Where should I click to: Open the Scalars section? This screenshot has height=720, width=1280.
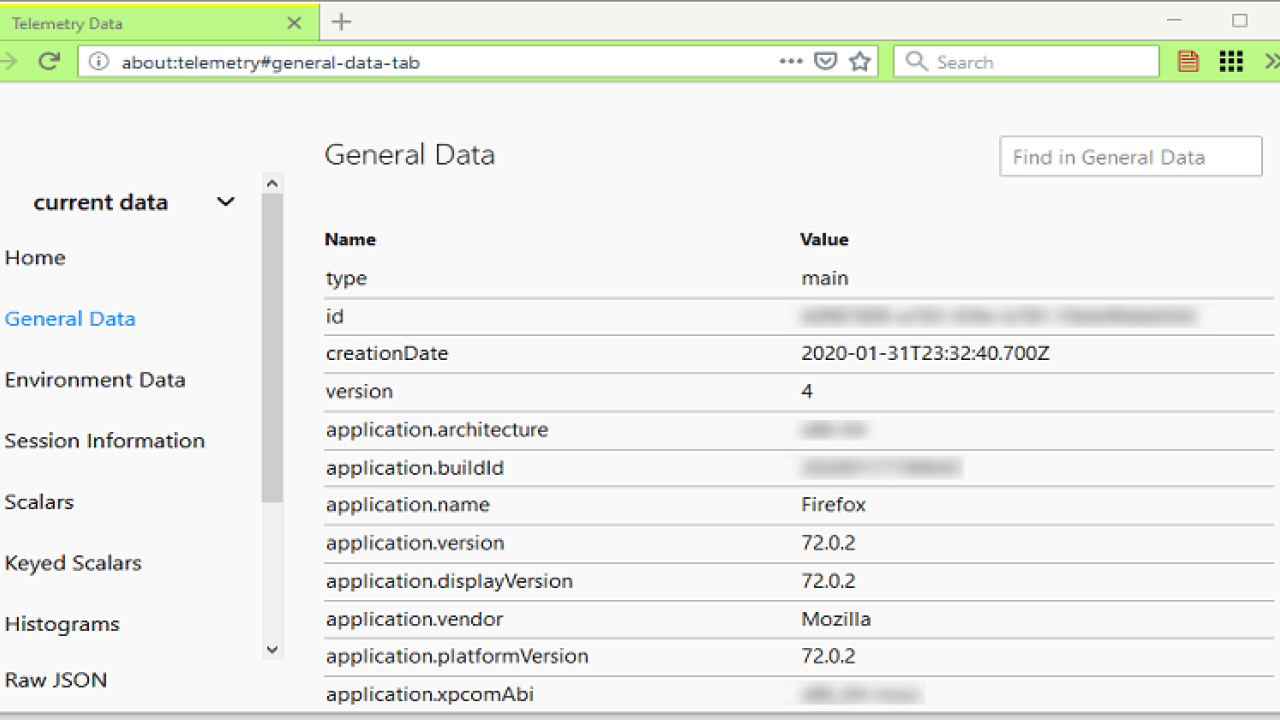39,502
